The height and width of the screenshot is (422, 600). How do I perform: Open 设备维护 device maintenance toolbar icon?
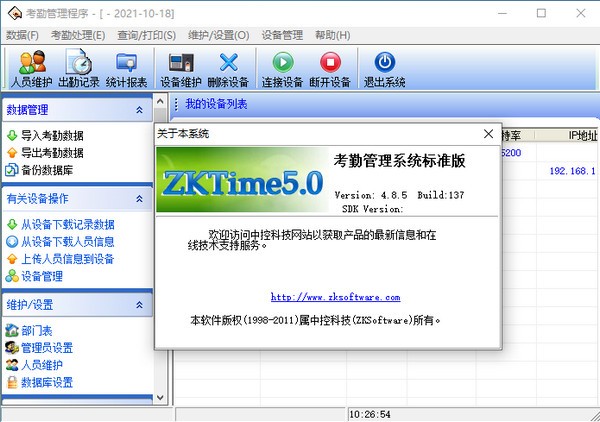[x=181, y=62]
